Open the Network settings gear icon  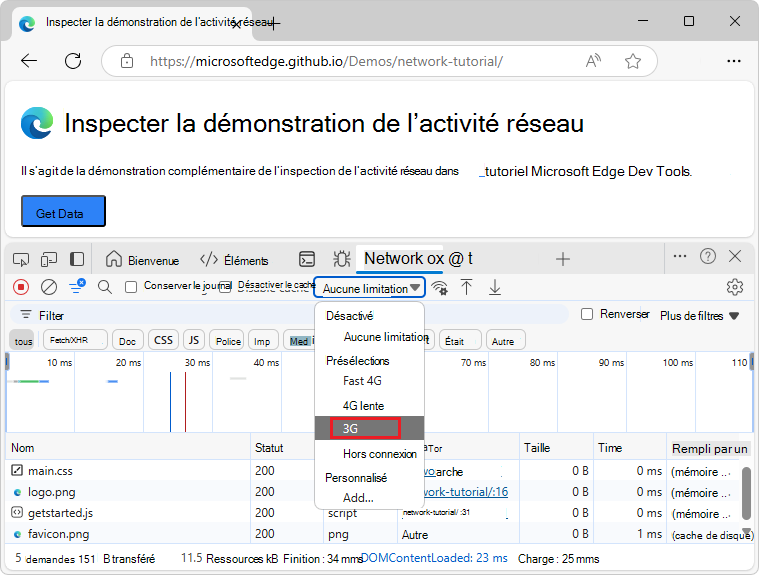pyautogui.click(x=735, y=287)
